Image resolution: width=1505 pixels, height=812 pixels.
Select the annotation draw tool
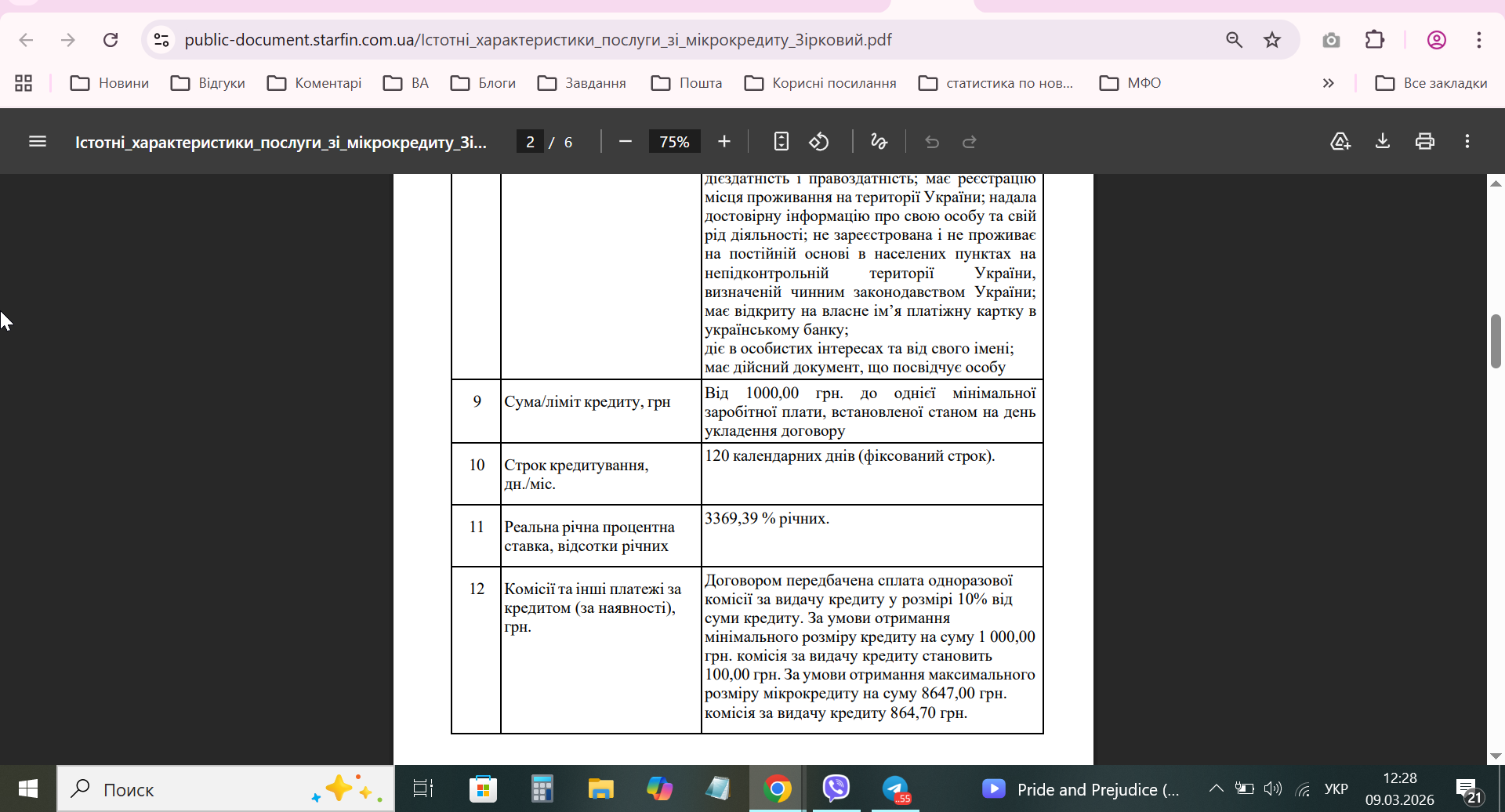879,142
